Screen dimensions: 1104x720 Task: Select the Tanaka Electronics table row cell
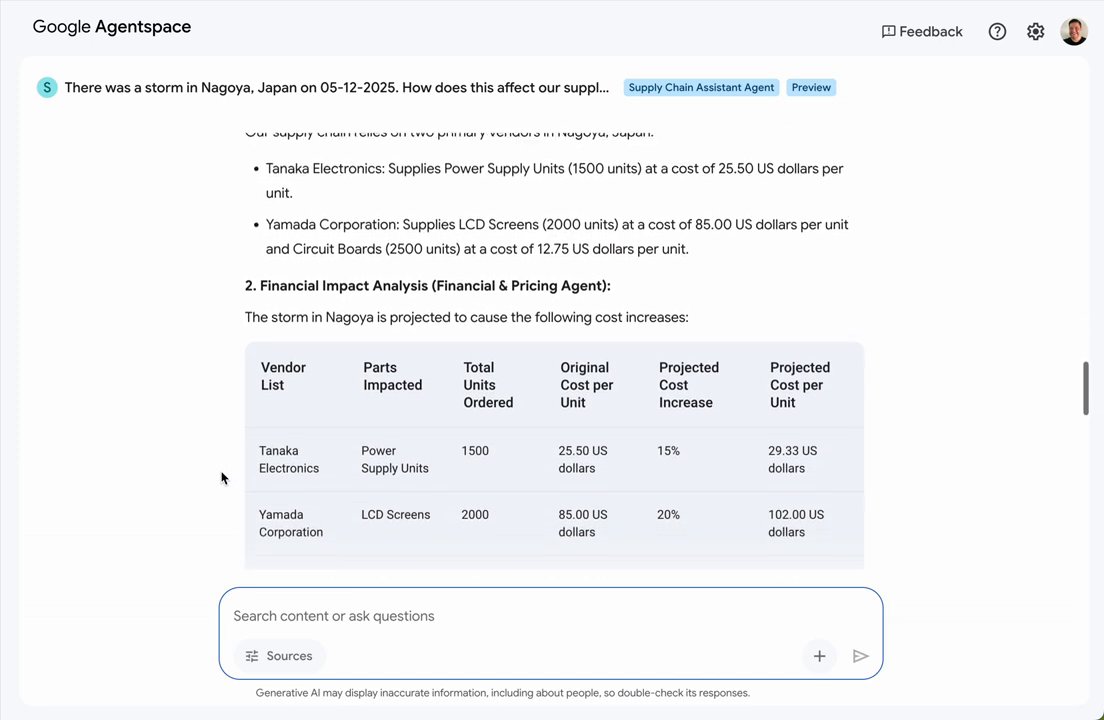(x=289, y=459)
